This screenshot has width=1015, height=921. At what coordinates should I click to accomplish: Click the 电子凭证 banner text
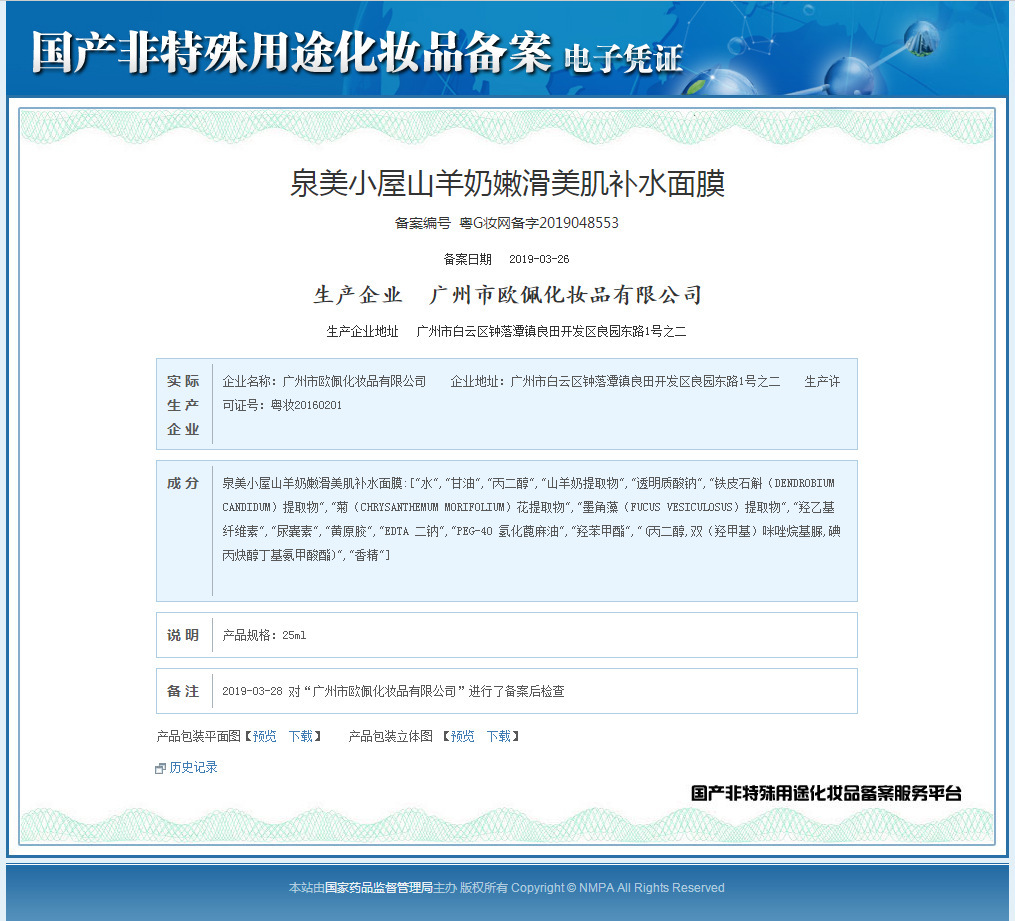point(623,59)
